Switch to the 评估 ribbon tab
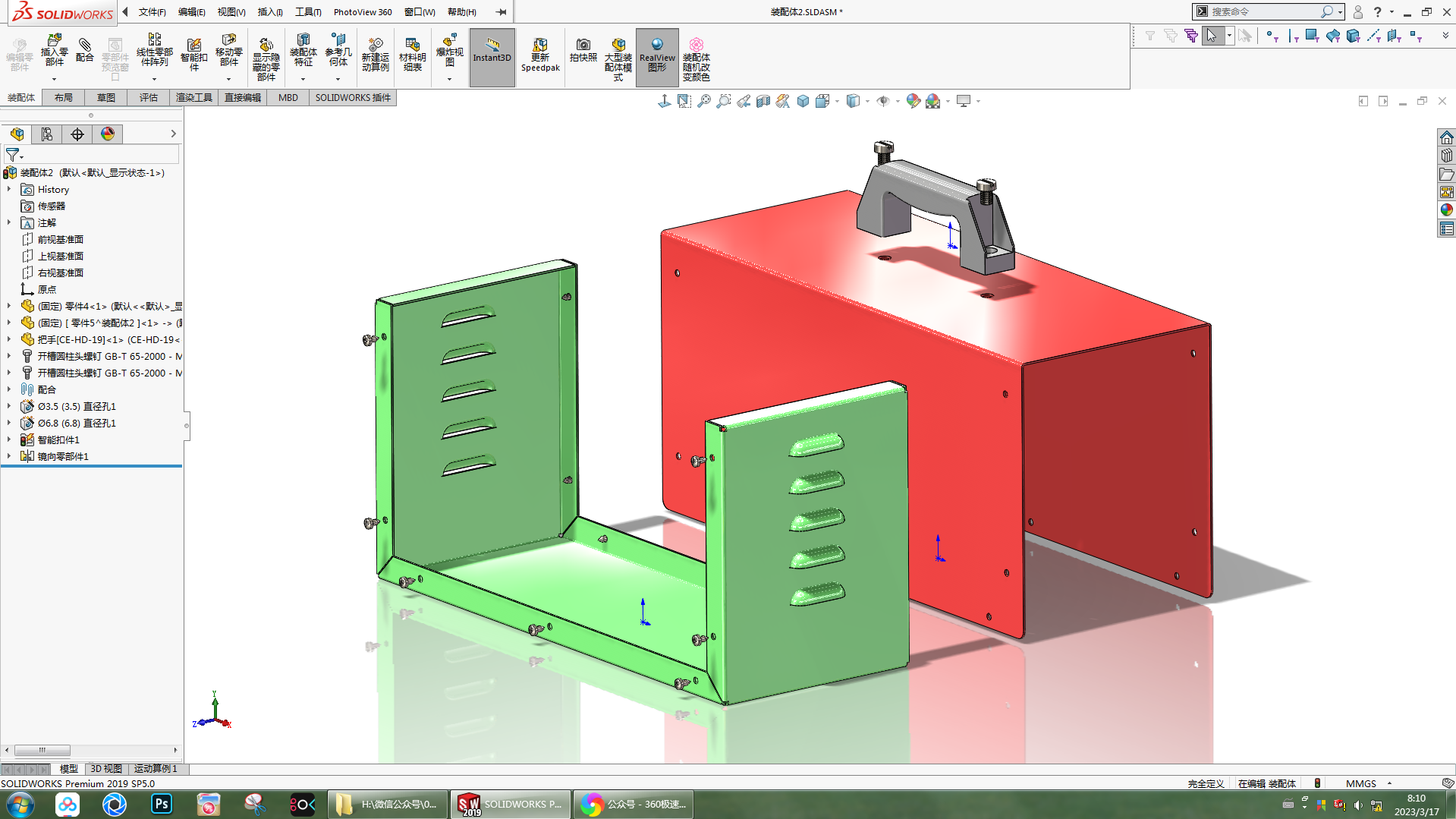1456x819 pixels. tap(149, 98)
